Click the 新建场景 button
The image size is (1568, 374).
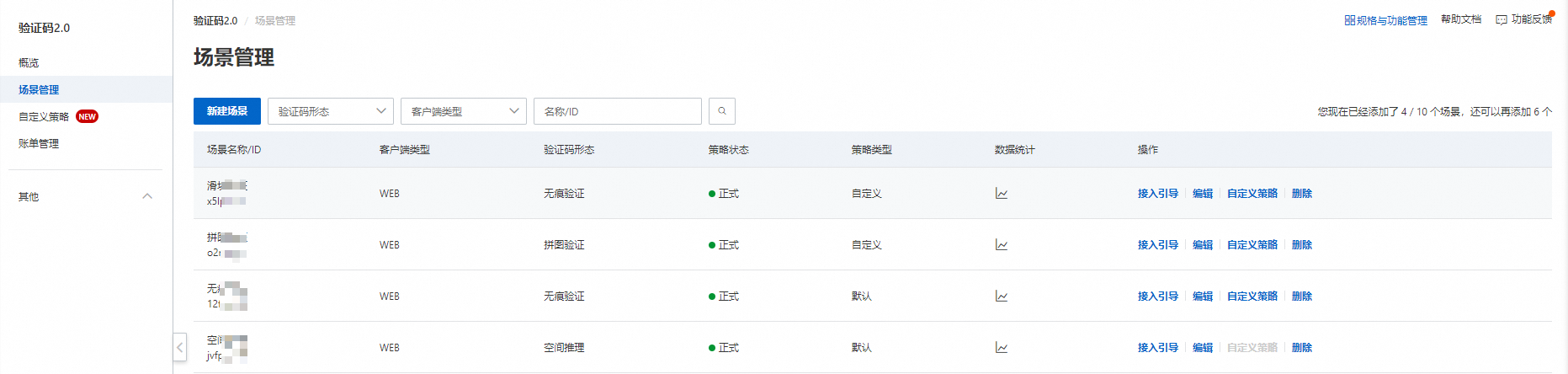click(226, 111)
